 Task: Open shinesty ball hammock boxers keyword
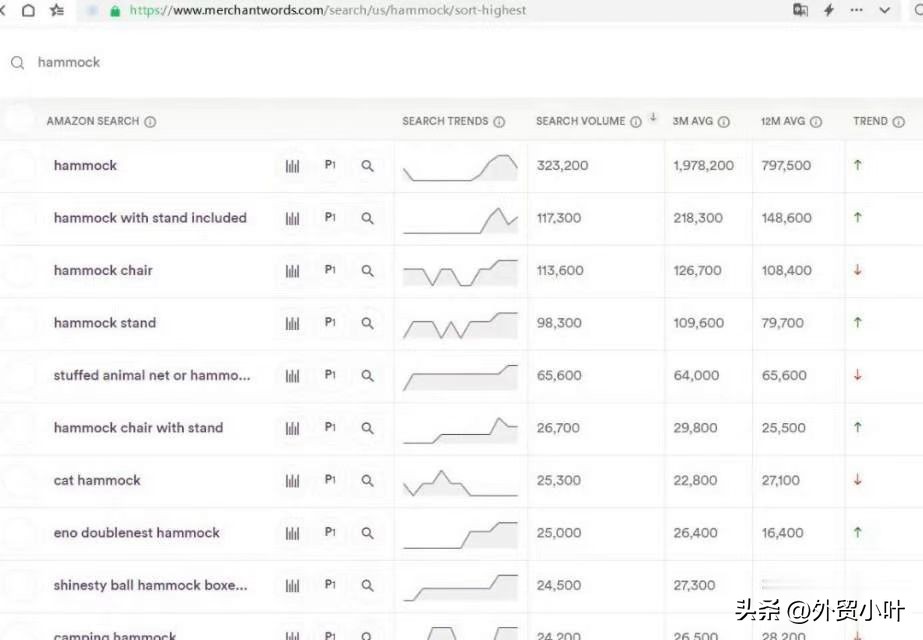tap(150, 586)
